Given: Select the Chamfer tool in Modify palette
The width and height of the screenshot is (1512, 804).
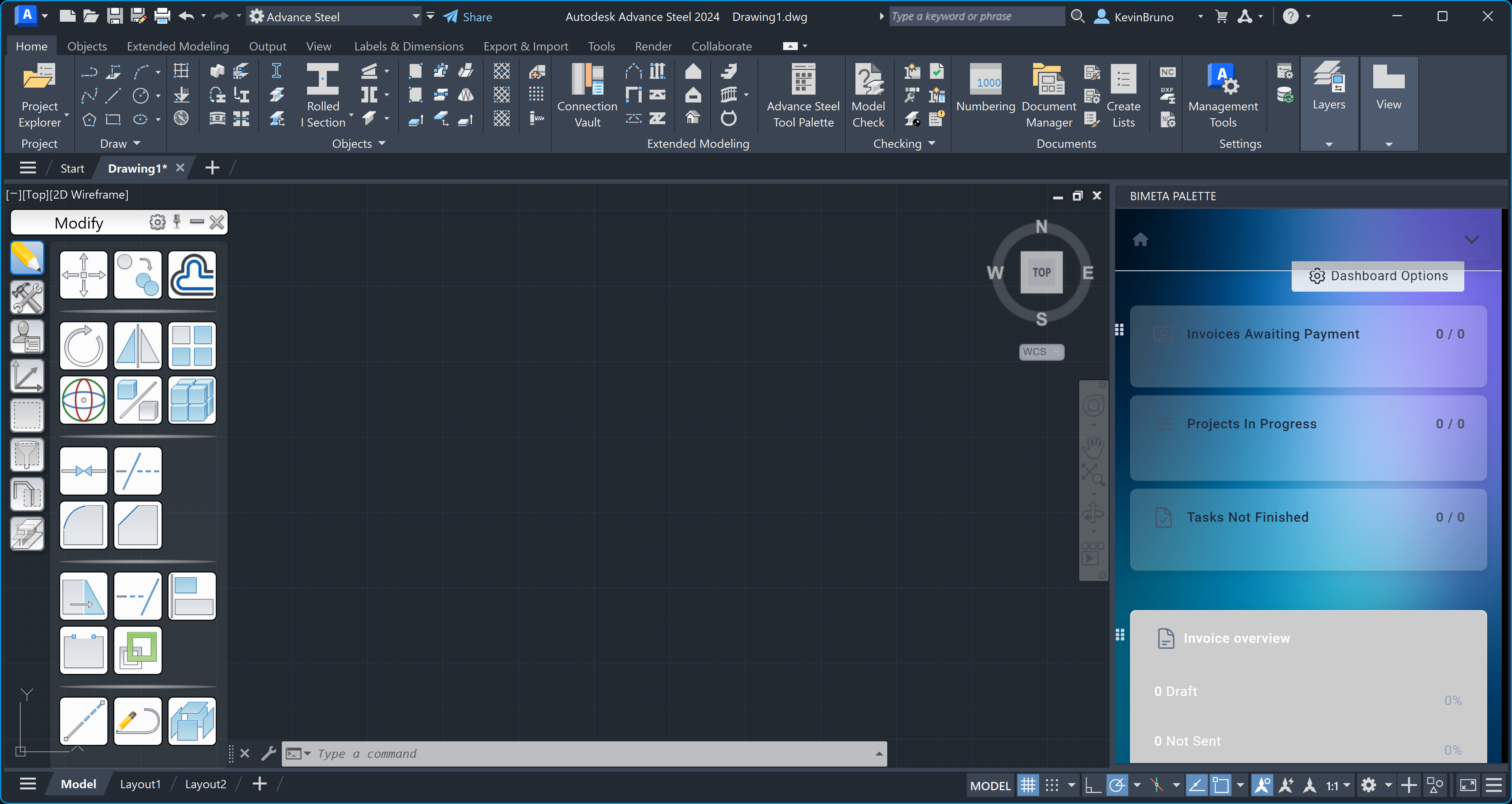Looking at the screenshot, I should (138, 525).
